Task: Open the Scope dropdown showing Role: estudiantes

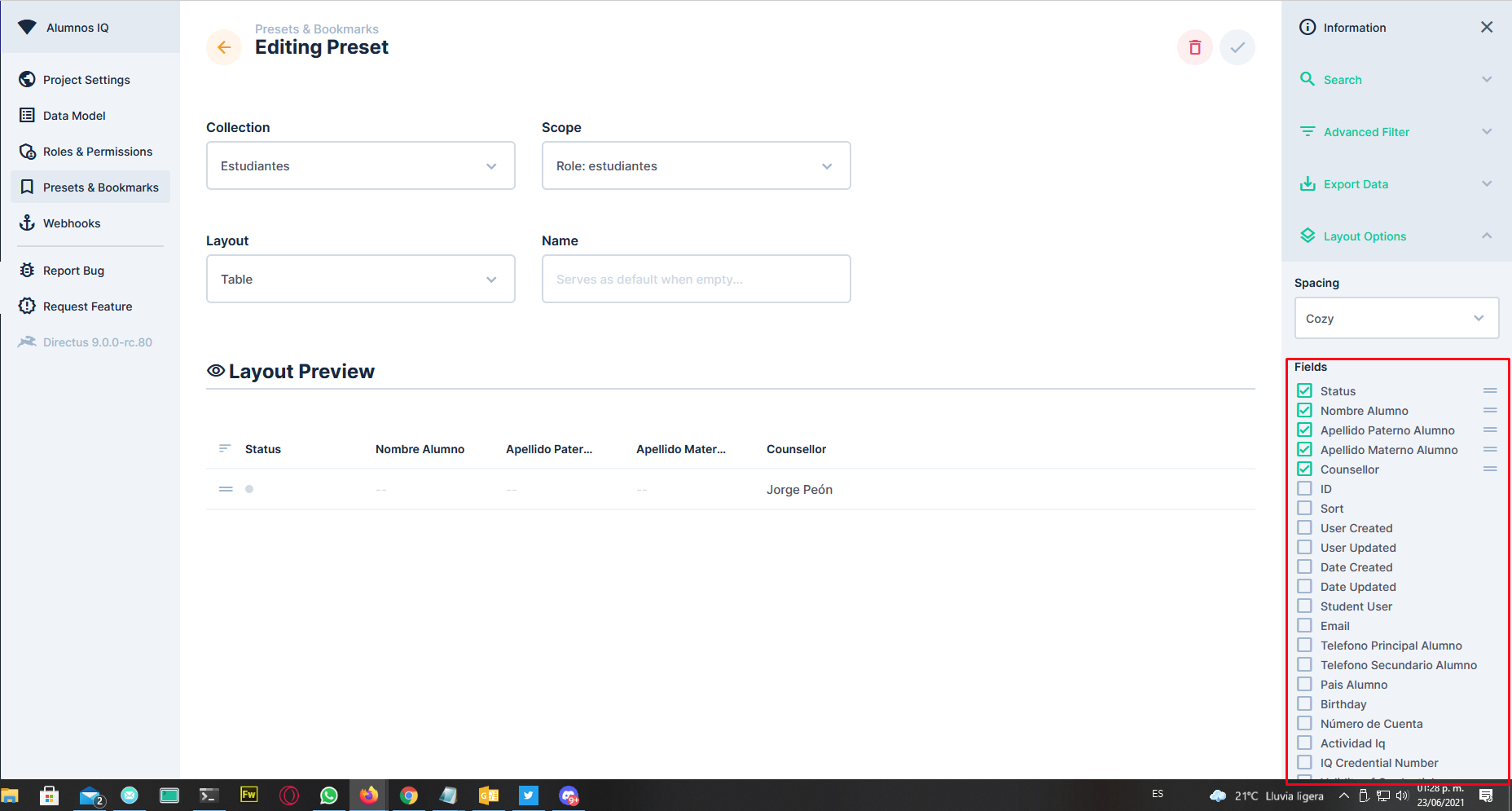Action: pyautogui.click(x=697, y=165)
